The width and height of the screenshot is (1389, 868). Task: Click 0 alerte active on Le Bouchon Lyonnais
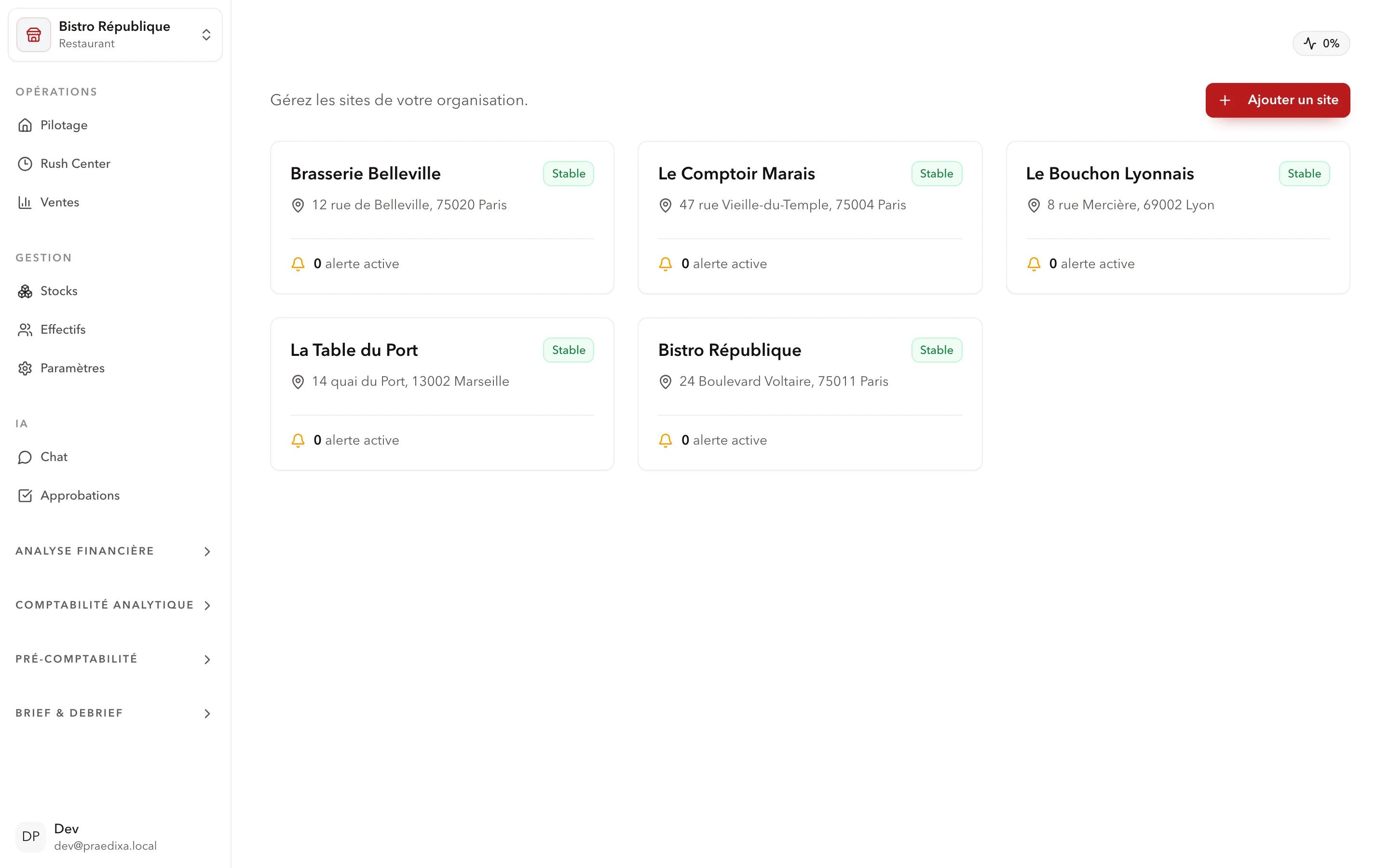click(x=1092, y=263)
